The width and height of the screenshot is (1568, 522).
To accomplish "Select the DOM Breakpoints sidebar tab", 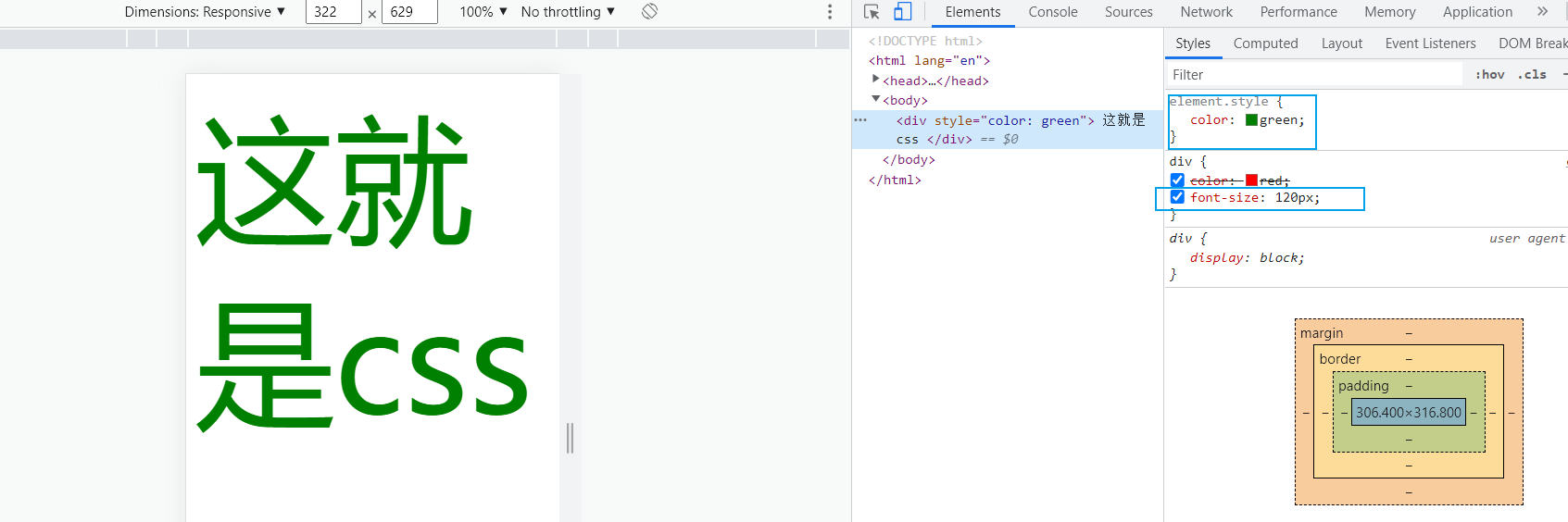I will (1532, 43).
